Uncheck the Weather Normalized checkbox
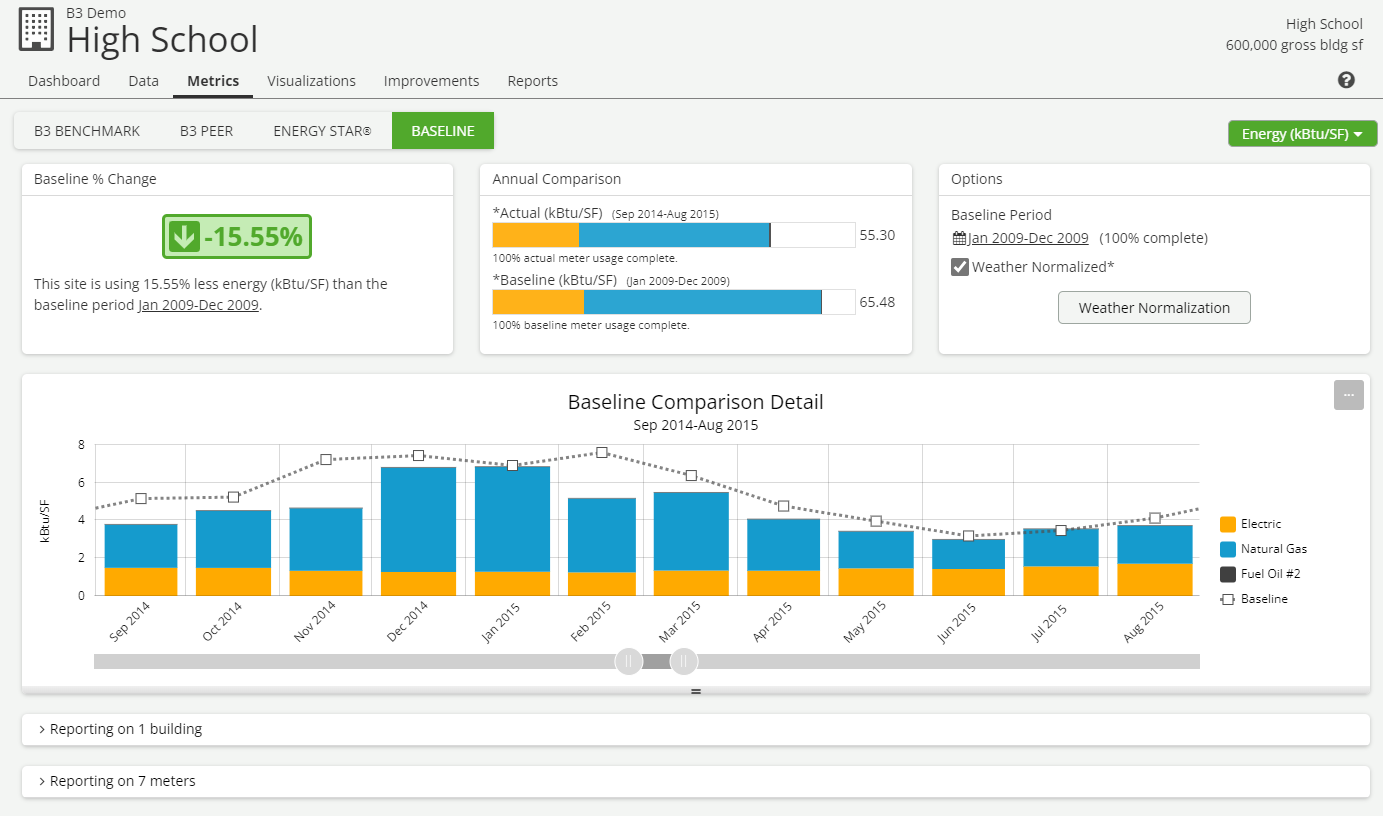Viewport: 1383px width, 816px height. tap(960, 267)
